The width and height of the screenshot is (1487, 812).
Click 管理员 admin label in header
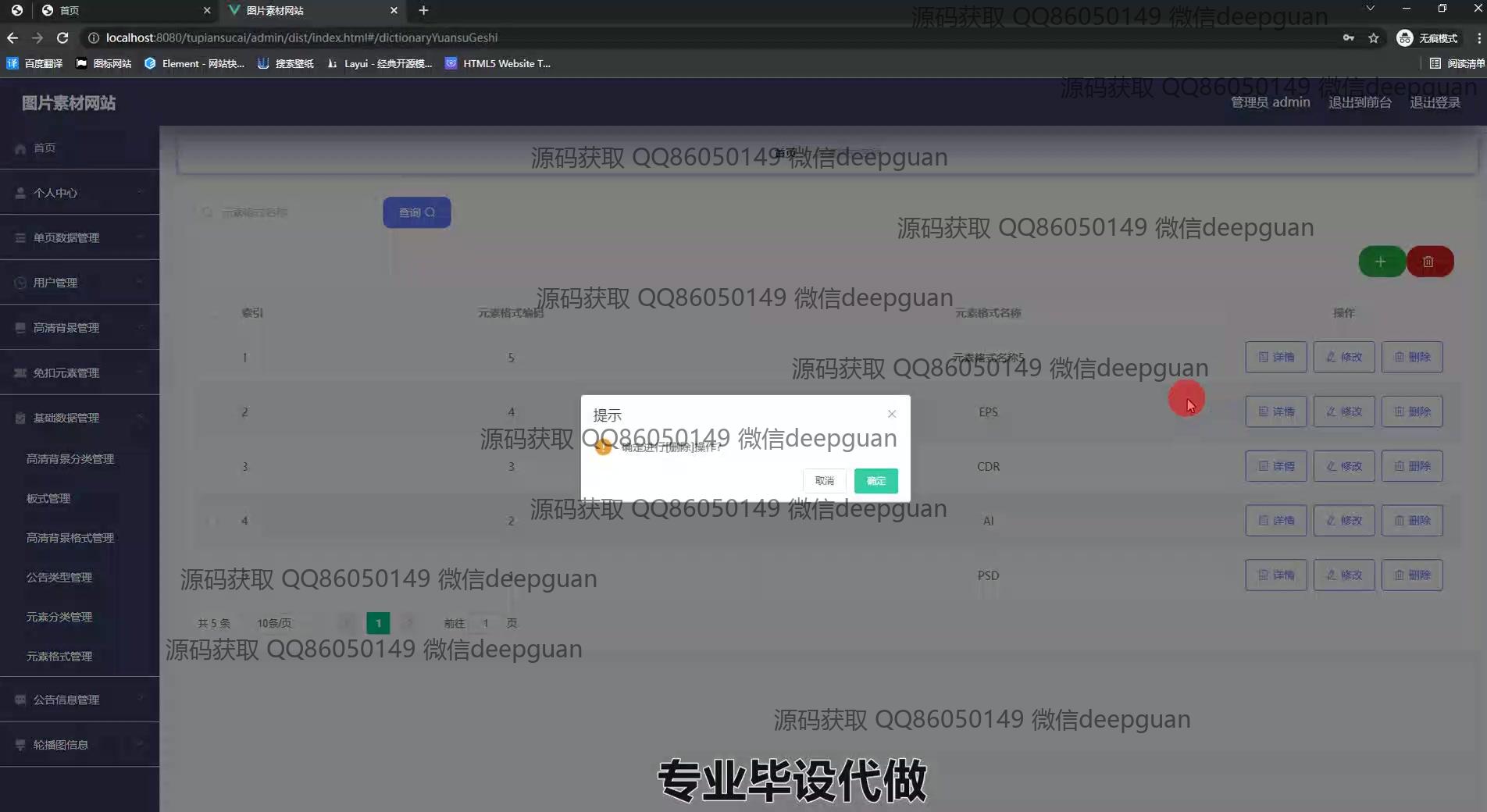coord(1271,102)
